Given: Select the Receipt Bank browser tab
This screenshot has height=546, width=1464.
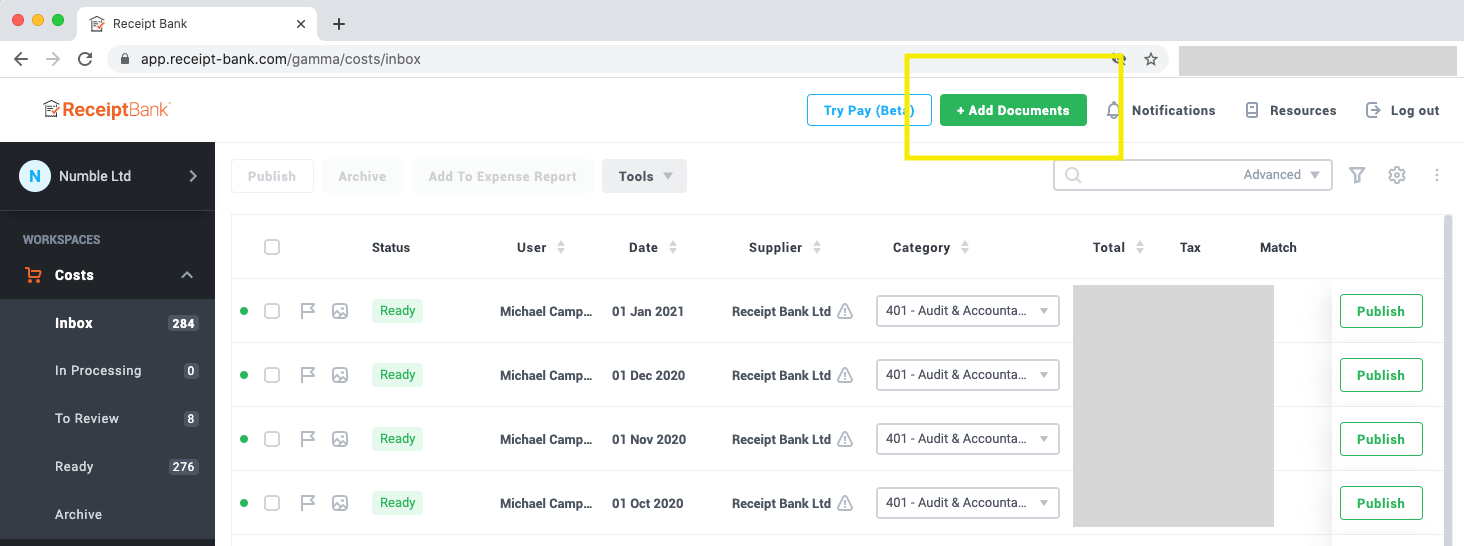Looking at the screenshot, I should [x=197, y=23].
